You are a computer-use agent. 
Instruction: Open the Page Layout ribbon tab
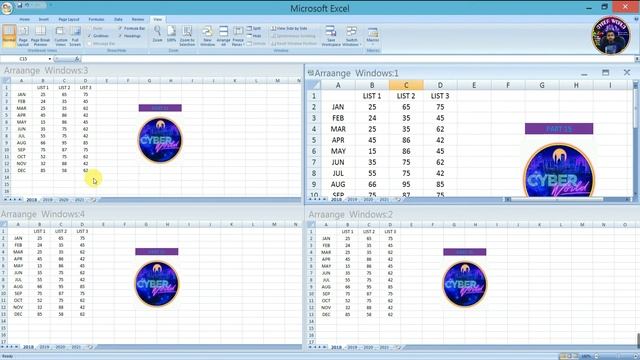point(69,19)
